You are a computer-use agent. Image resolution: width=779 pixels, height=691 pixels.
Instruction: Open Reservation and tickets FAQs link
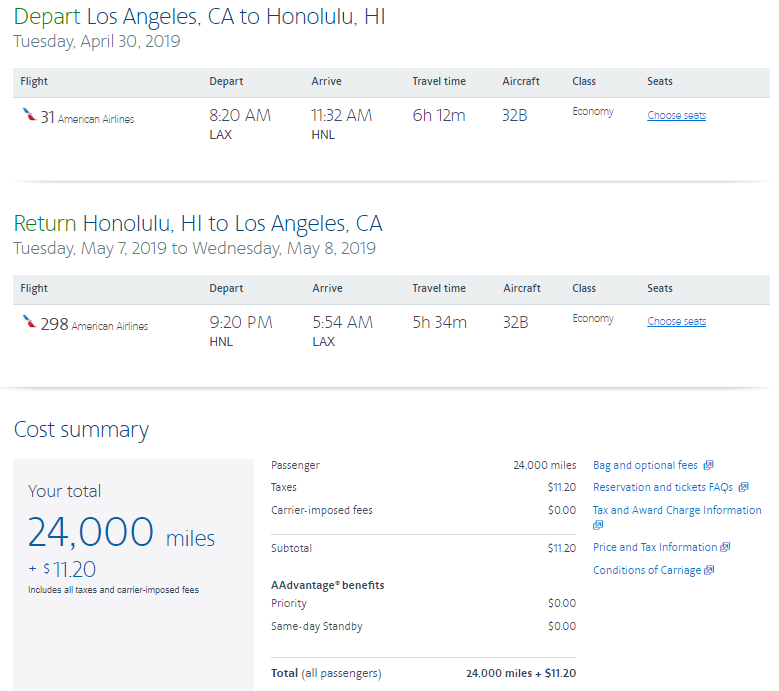(662, 488)
